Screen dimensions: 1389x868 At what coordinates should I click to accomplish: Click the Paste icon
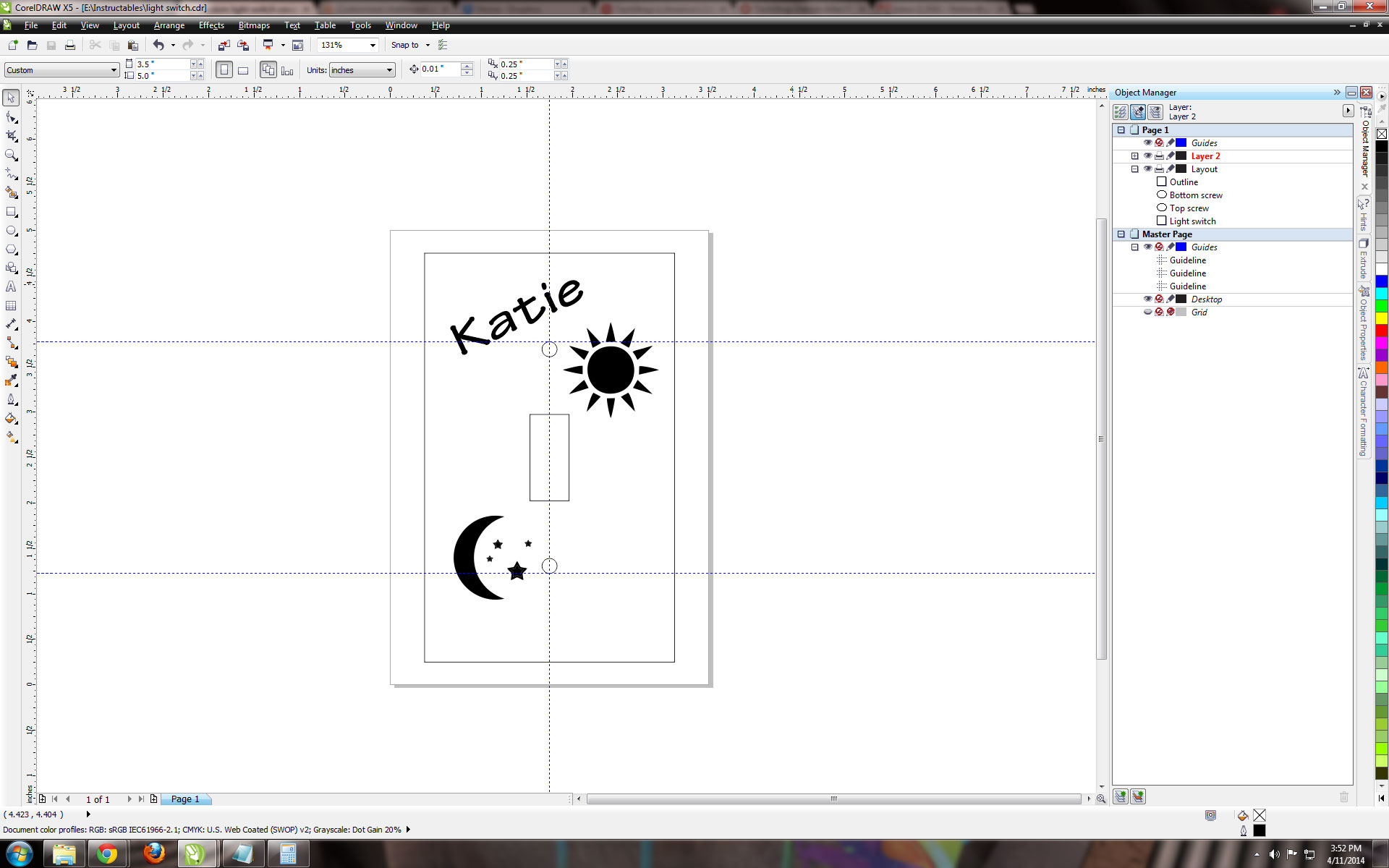coord(132,45)
